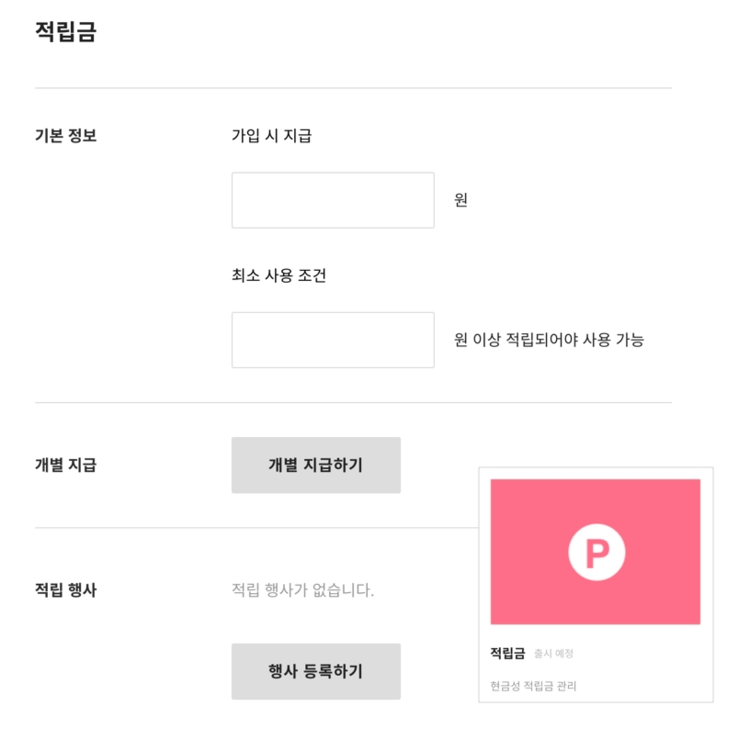Viewport: 750px width, 729px height.
Task: Click the 적립 행사가 없습니다 message
Action: point(302,590)
